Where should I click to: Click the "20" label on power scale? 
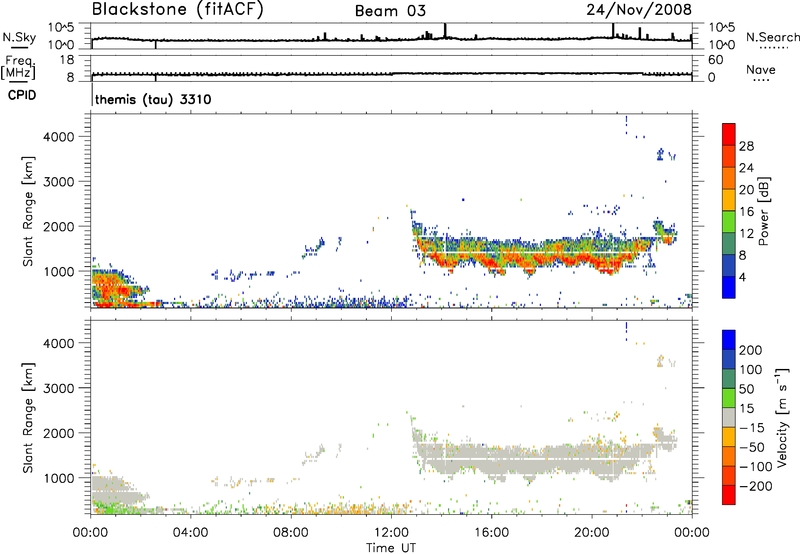746,190
